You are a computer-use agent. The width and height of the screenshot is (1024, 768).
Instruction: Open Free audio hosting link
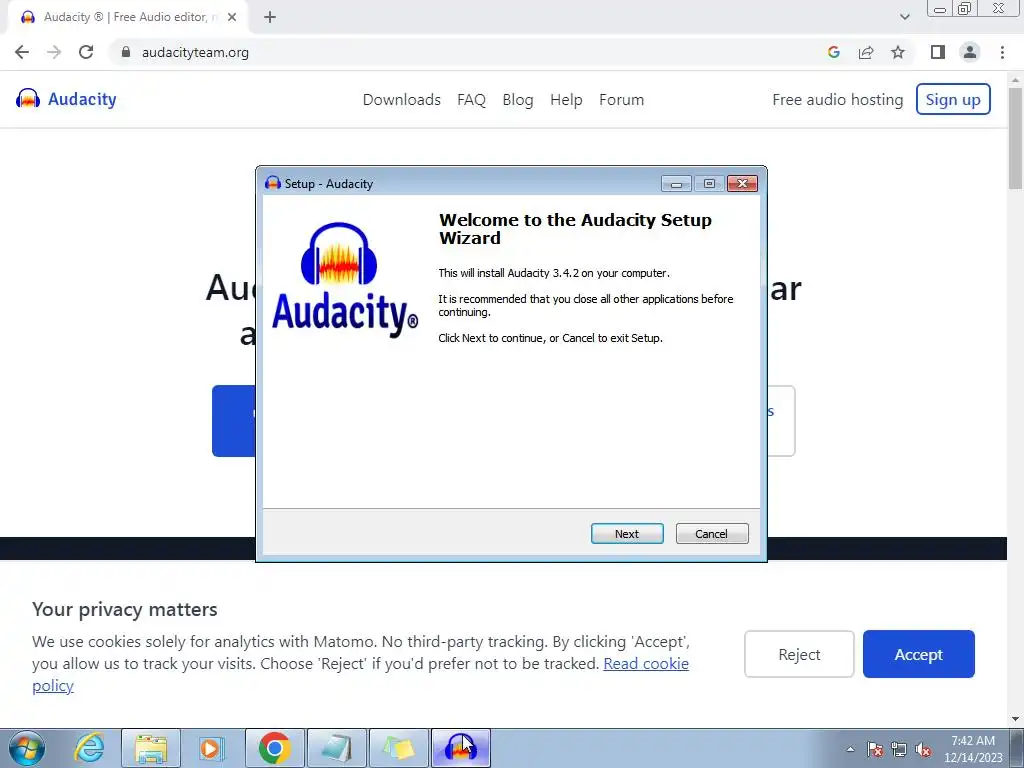[838, 100]
